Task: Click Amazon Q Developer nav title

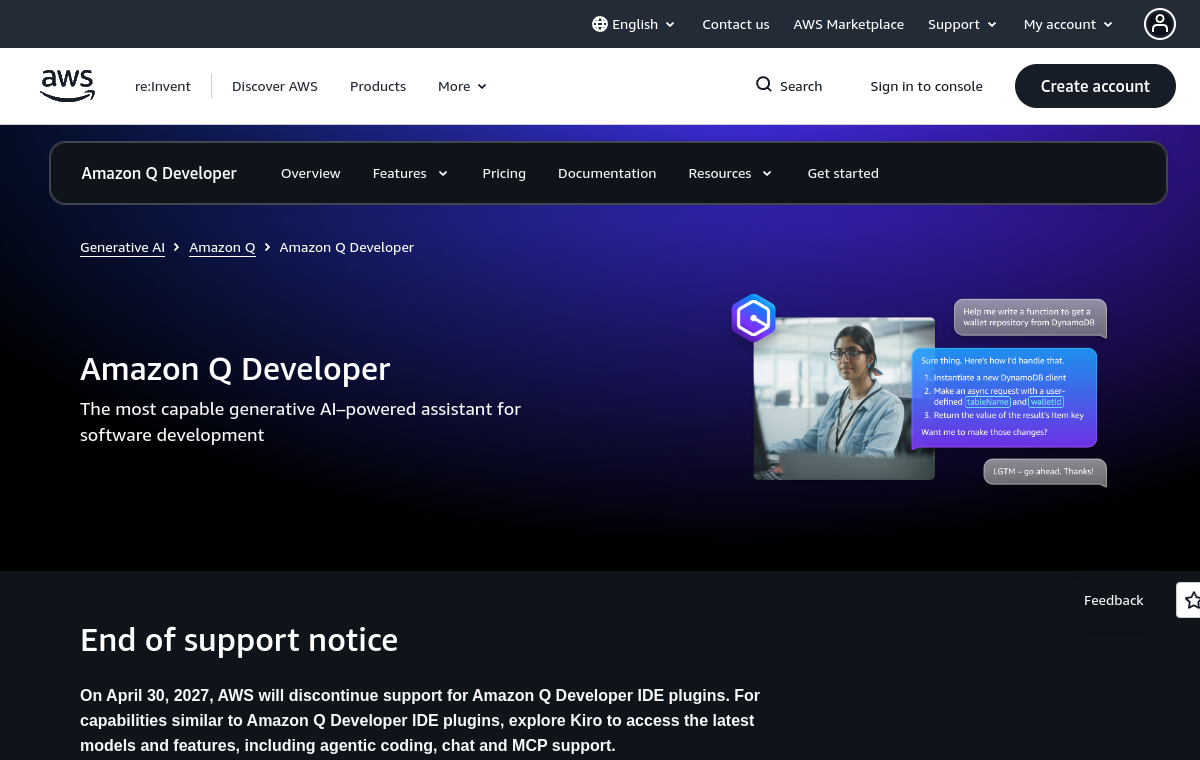Action: click(x=159, y=173)
